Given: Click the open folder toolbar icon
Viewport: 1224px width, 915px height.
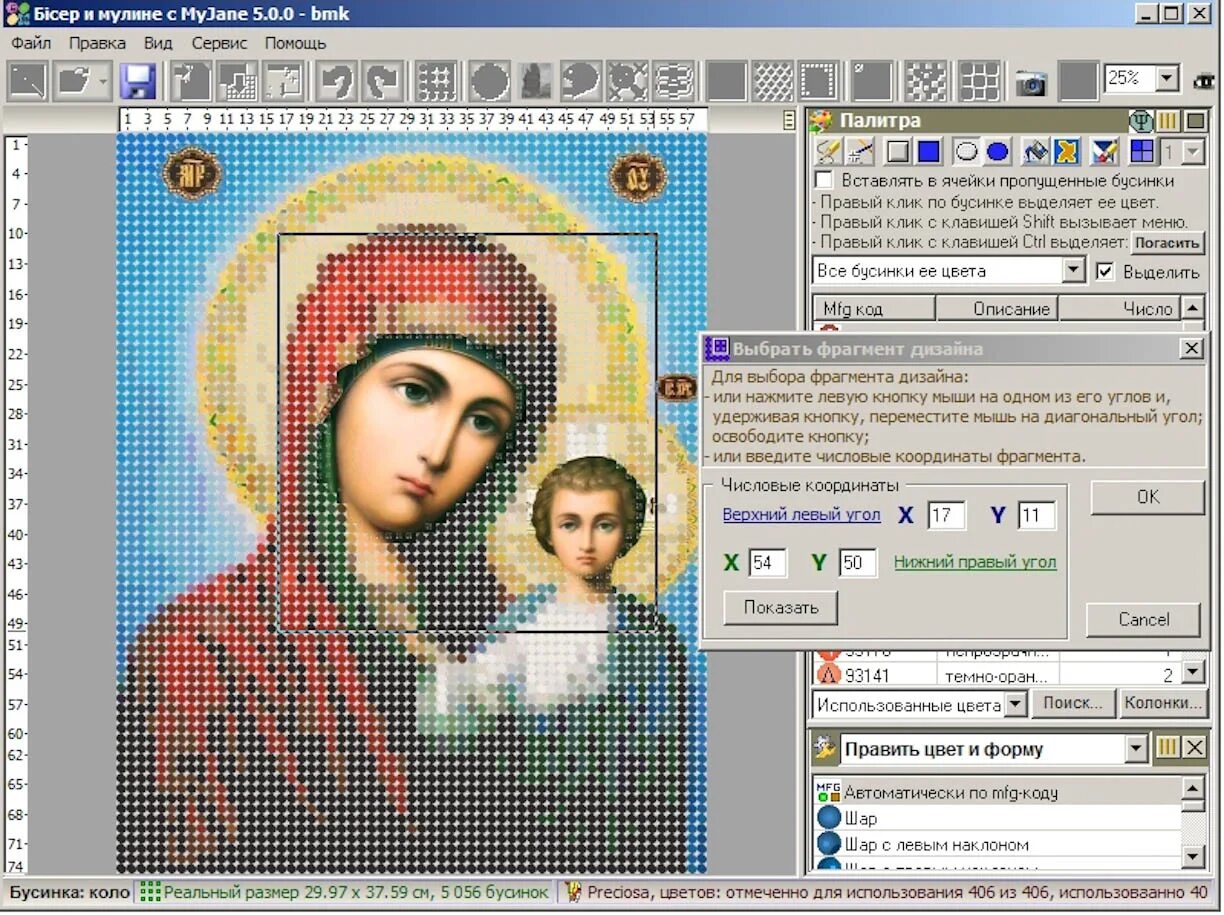Looking at the screenshot, I should coord(75,81).
